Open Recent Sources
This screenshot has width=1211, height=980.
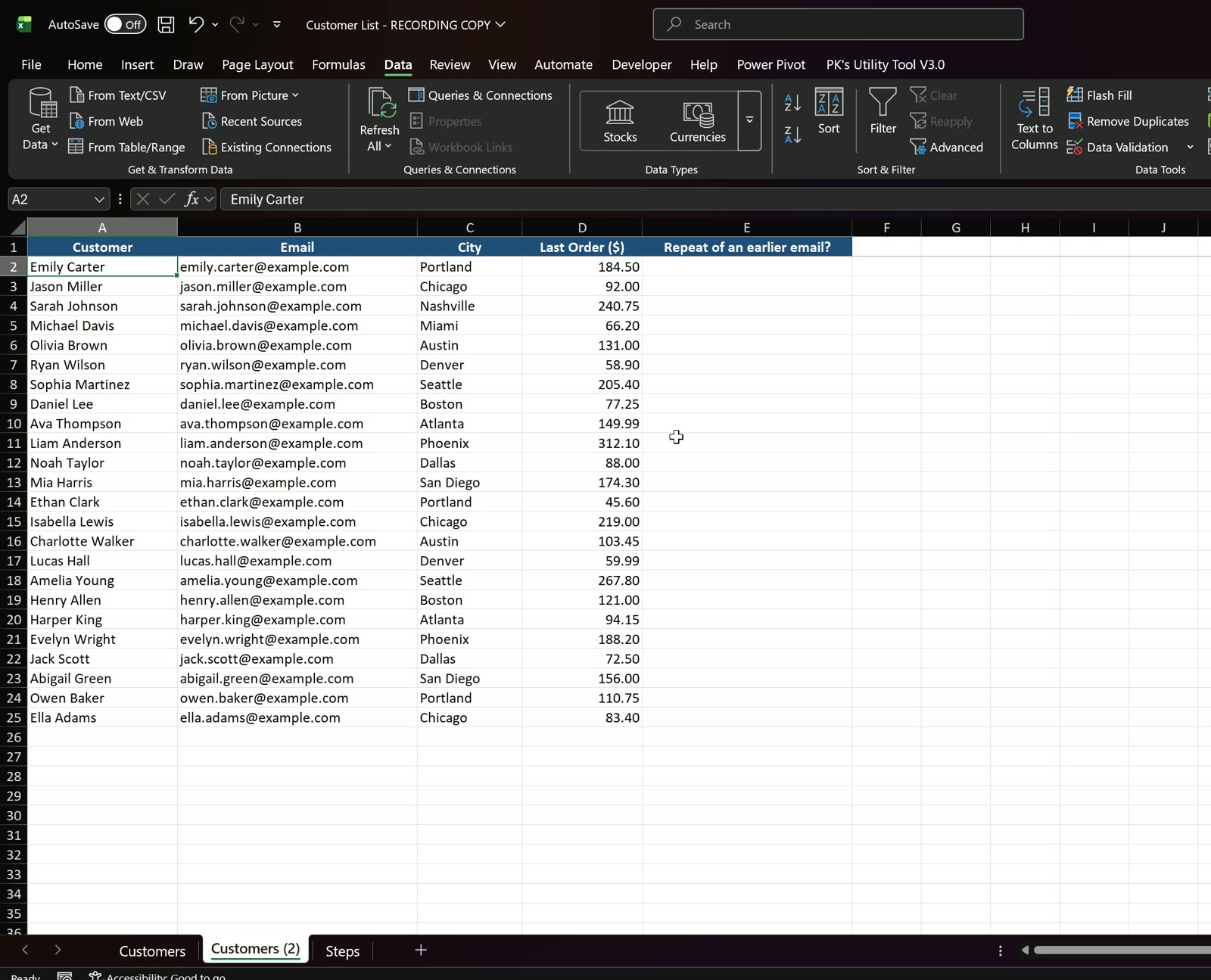pos(252,121)
